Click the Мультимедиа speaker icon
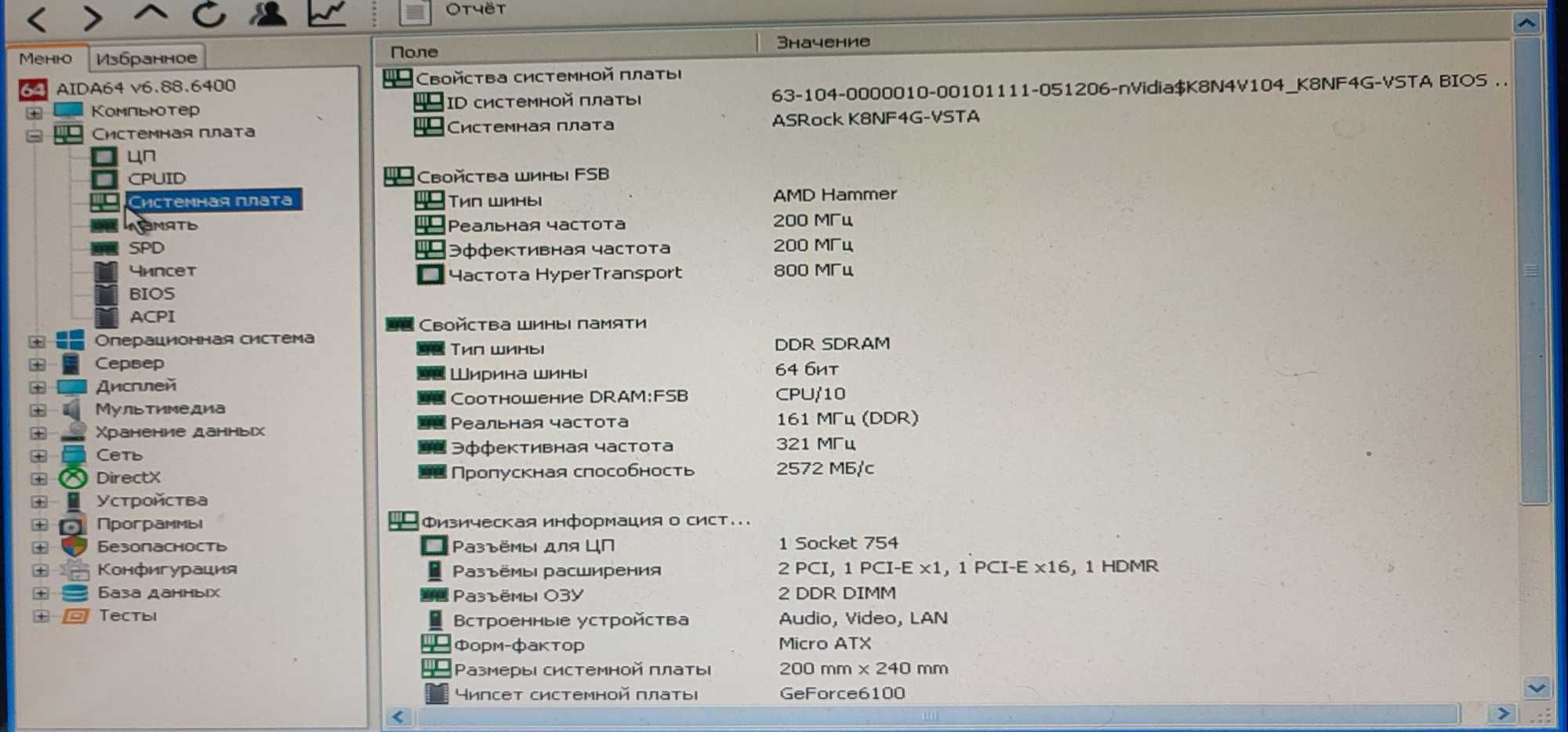 (72, 409)
